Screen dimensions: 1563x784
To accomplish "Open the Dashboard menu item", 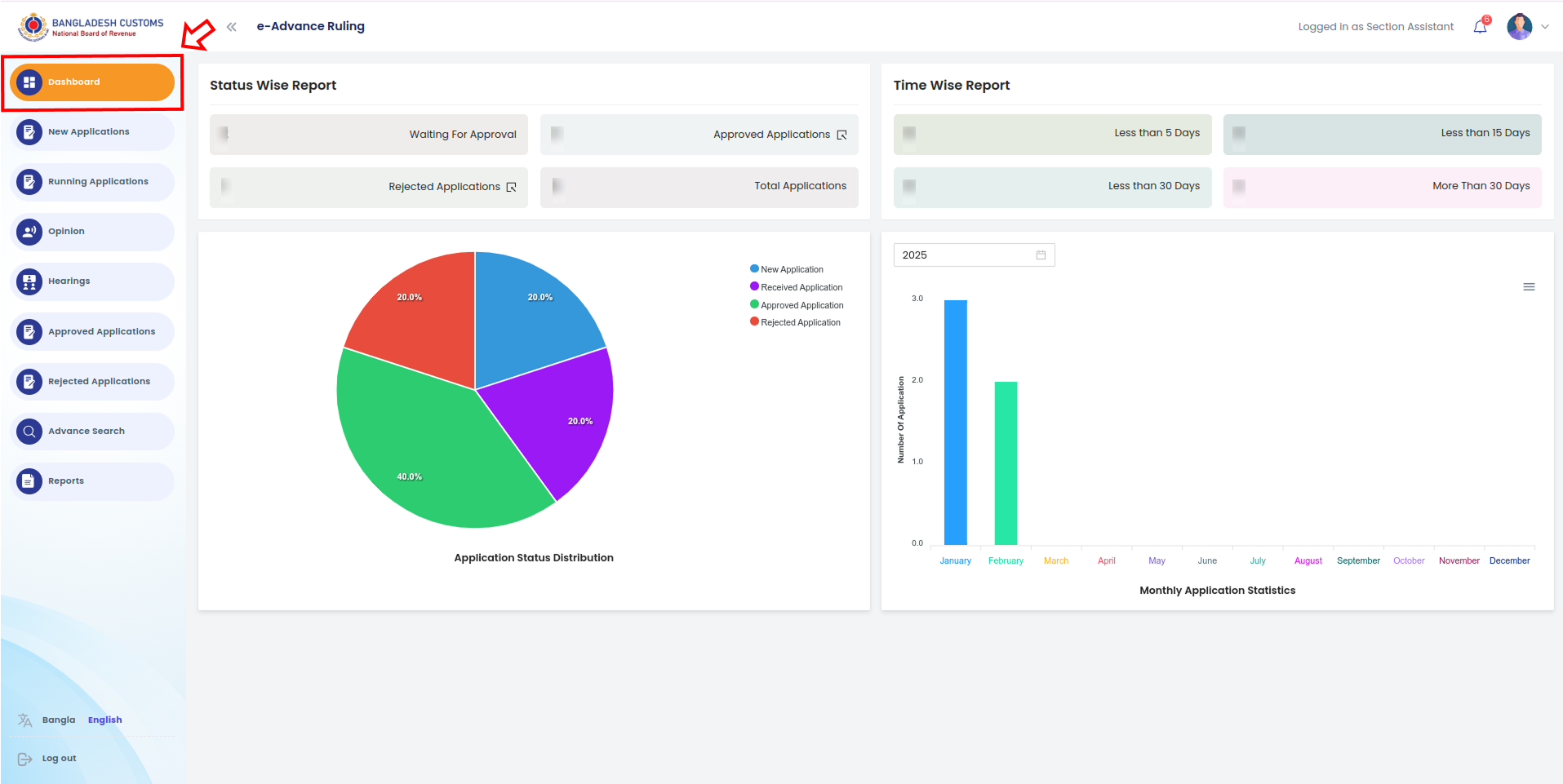I will pyautogui.click(x=92, y=82).
